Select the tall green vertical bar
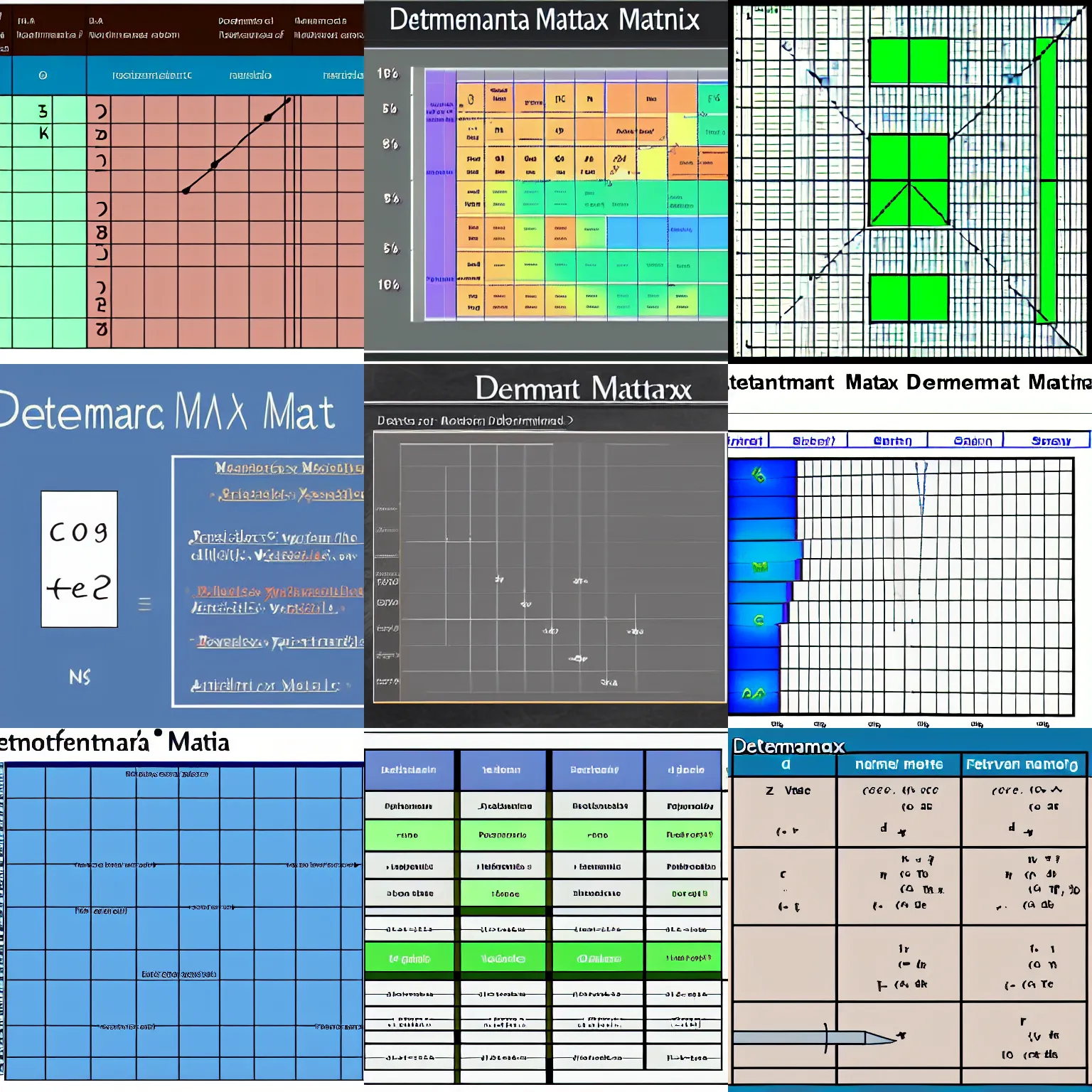 pos(1046,181)
